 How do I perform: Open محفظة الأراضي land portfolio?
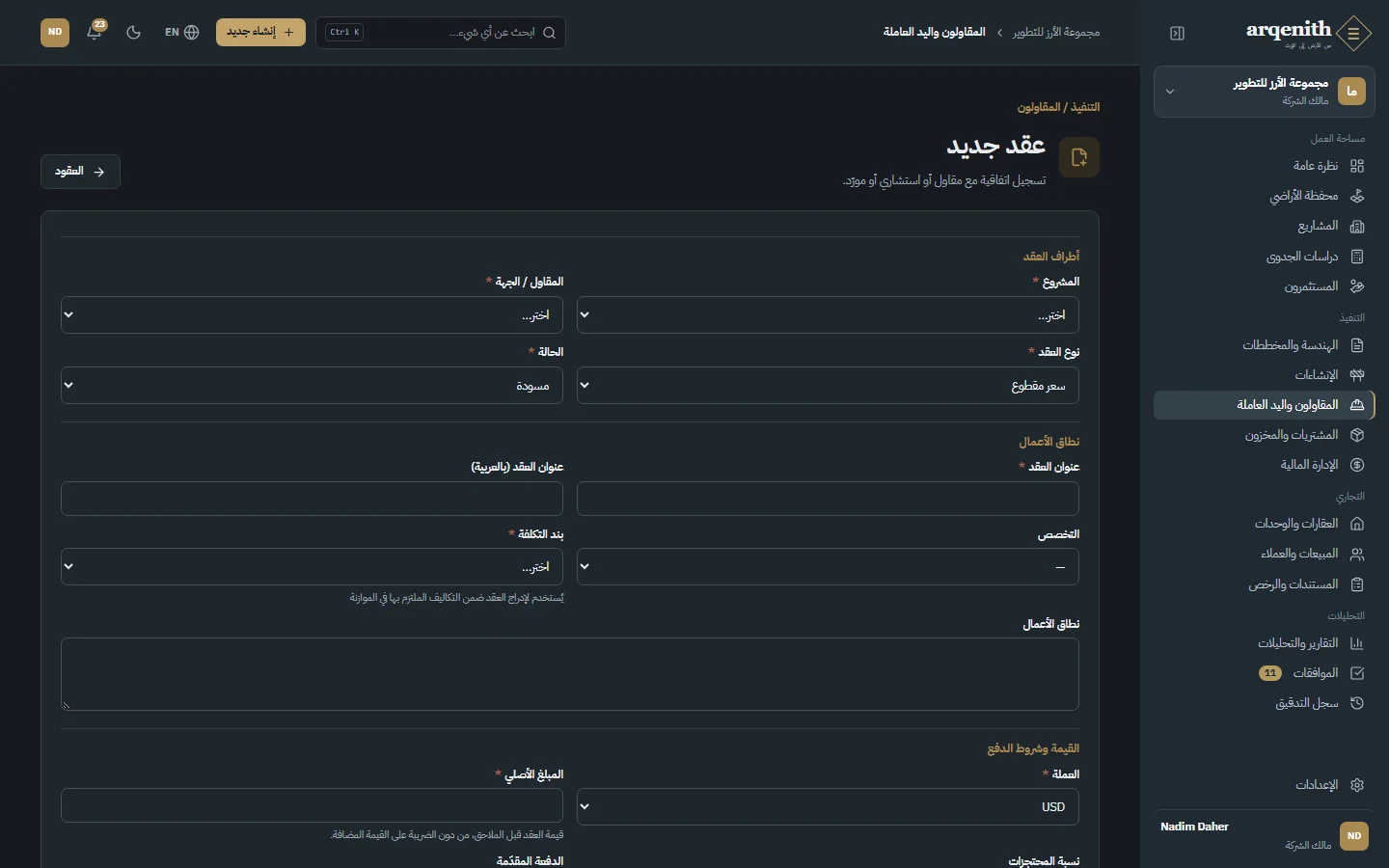[x=1264, y=196]
